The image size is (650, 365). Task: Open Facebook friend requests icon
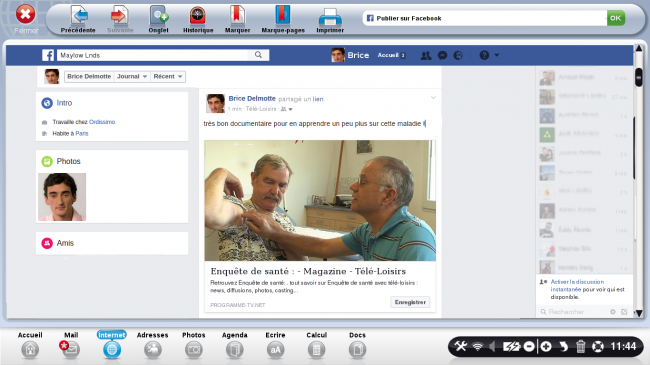pyautogui.click(x=426, y=55)
